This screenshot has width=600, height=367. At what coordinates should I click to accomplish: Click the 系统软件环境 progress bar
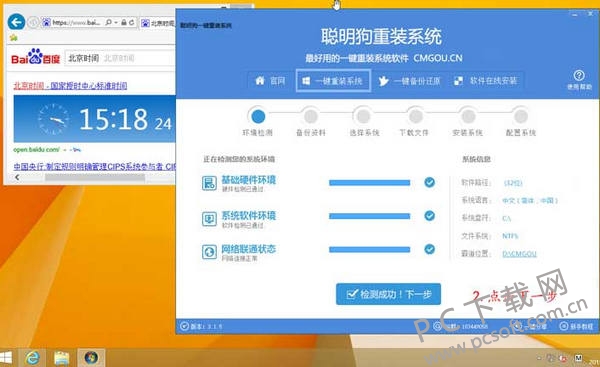tap(370, 216)
